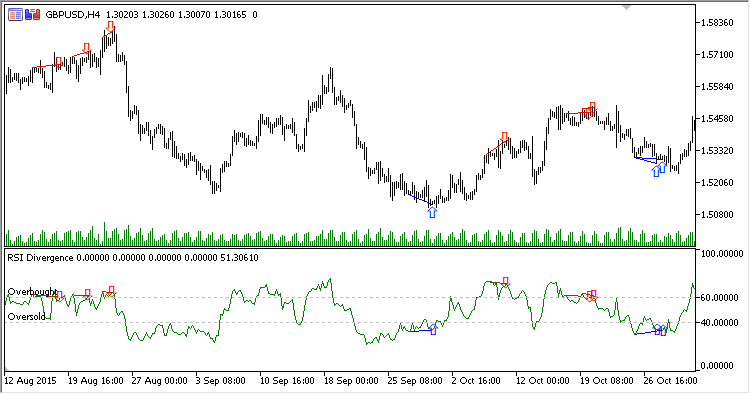This screenshot has width=750, height=394.
Task: Click time axis label 19 Oct 08:00
Action: 607,381
